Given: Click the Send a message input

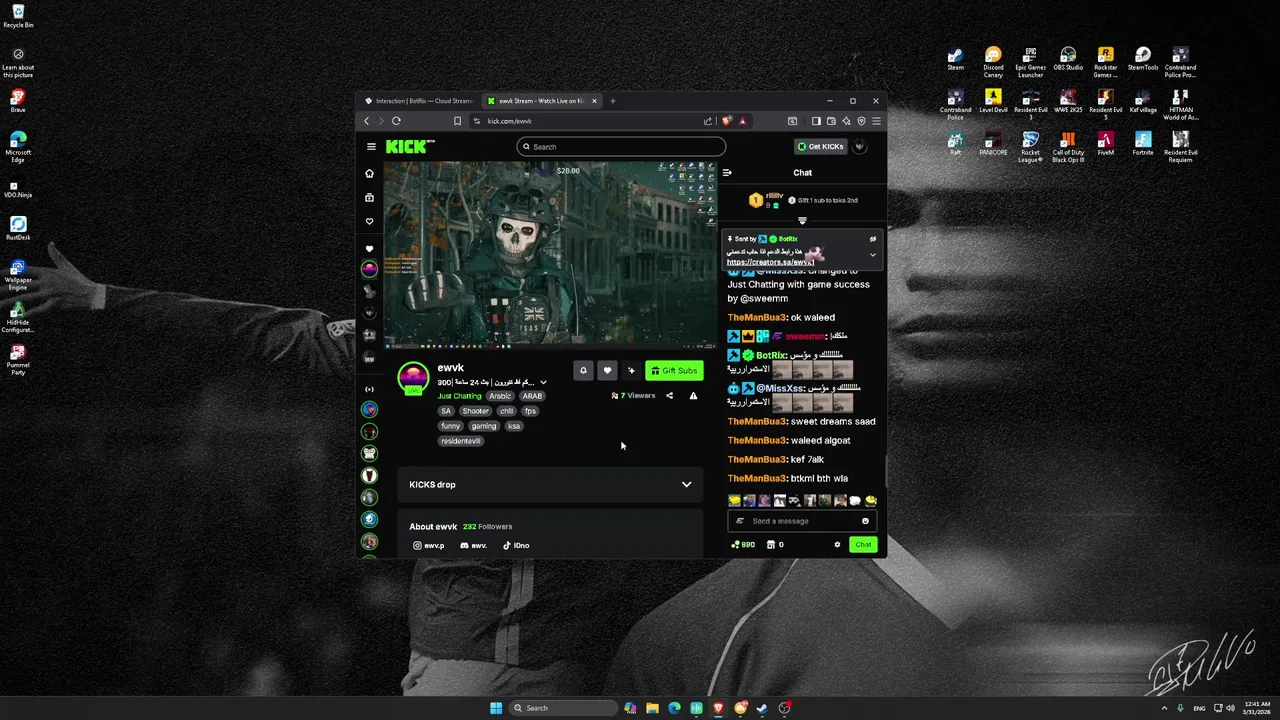Looking at the screenshot, I should tap(803, 521).
